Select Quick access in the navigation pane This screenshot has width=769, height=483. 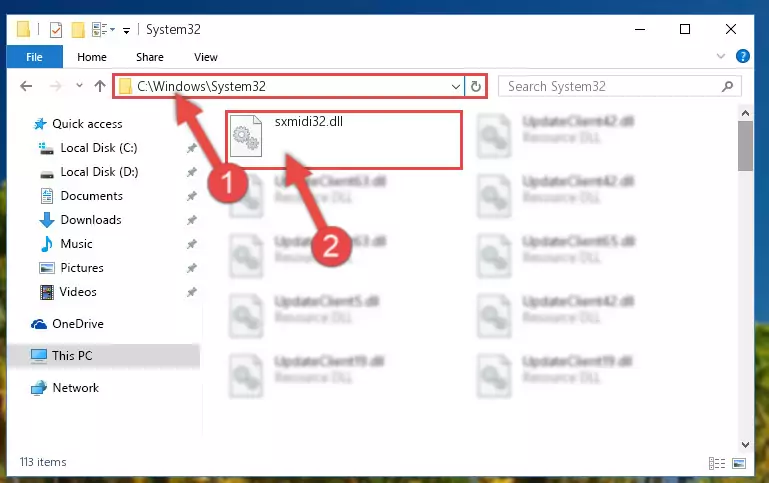tap(87, 124)
